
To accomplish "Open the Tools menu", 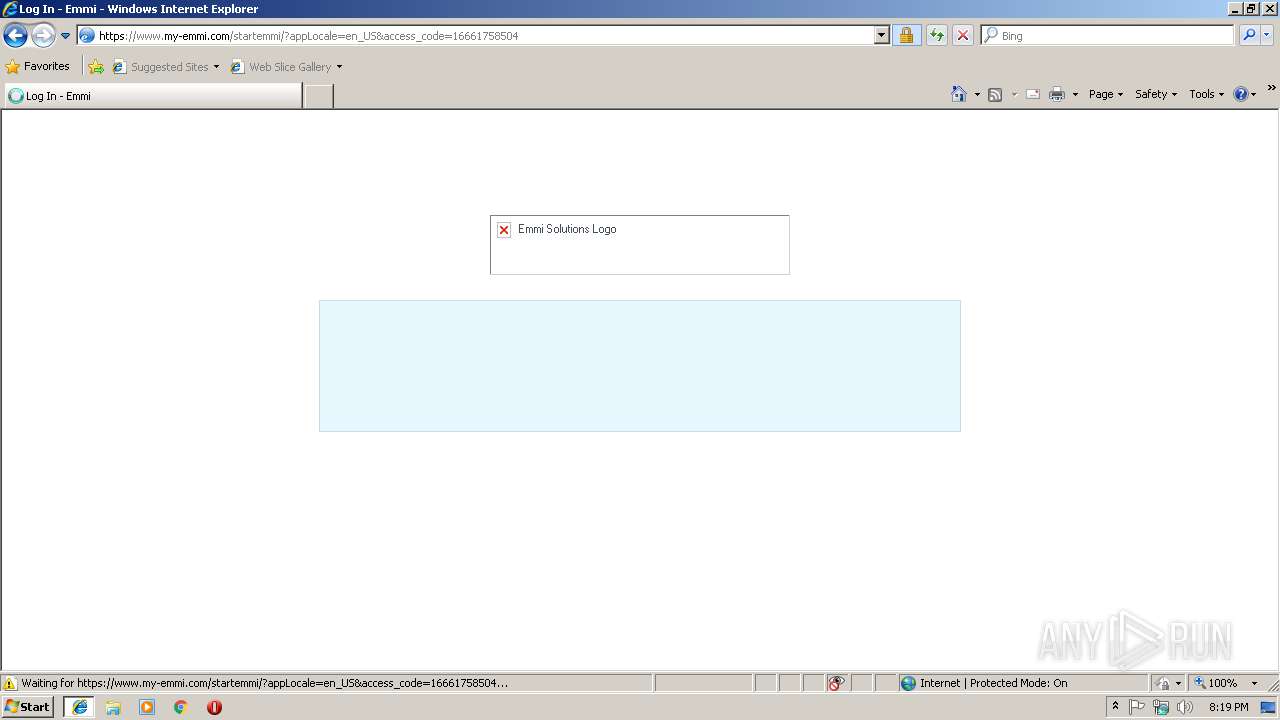I will [1206, 94].
